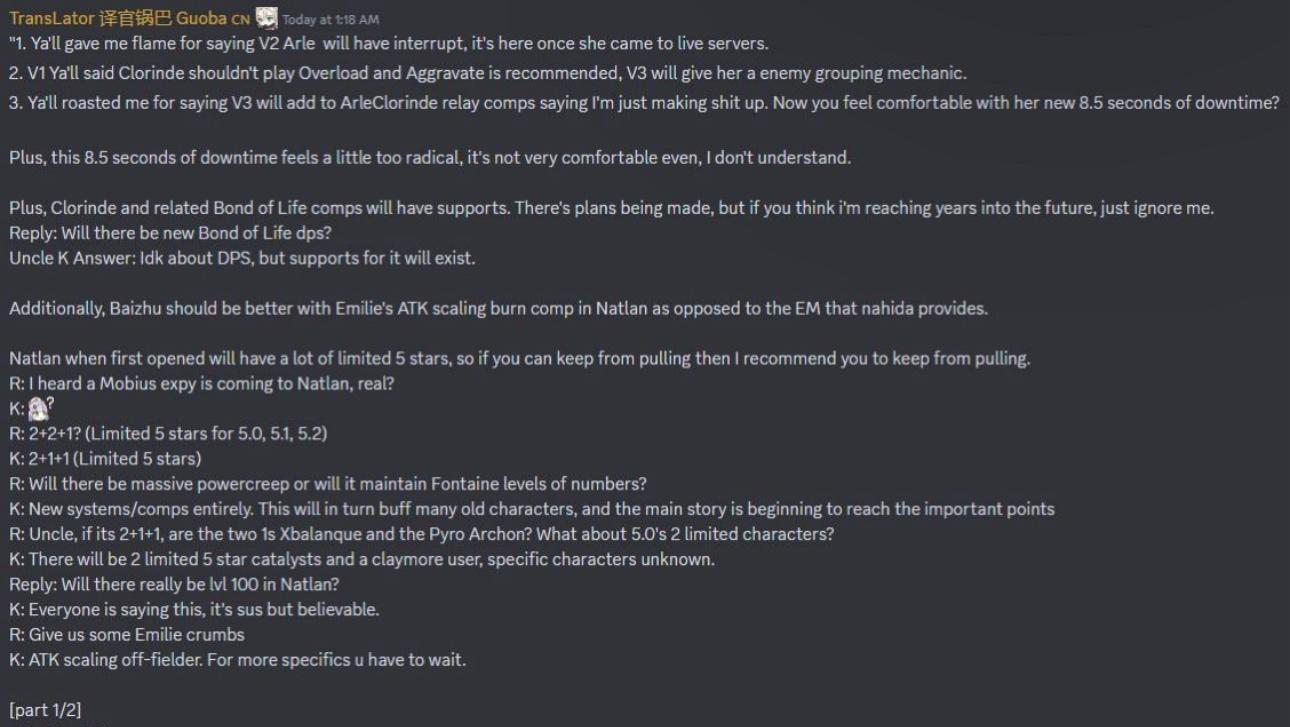Click the CN server tag after Guoba
This screenshot has height=727, width=1290.
[x=240, y=19]
